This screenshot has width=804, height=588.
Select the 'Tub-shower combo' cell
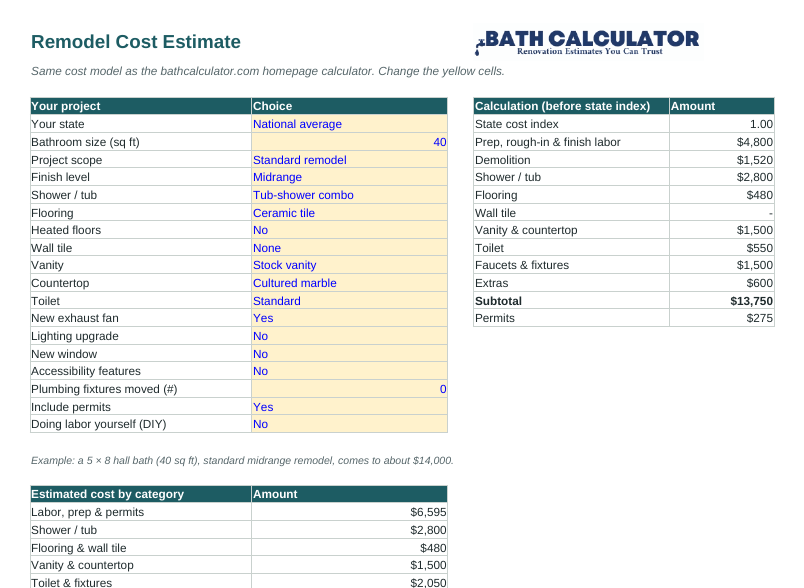[349, 195]
